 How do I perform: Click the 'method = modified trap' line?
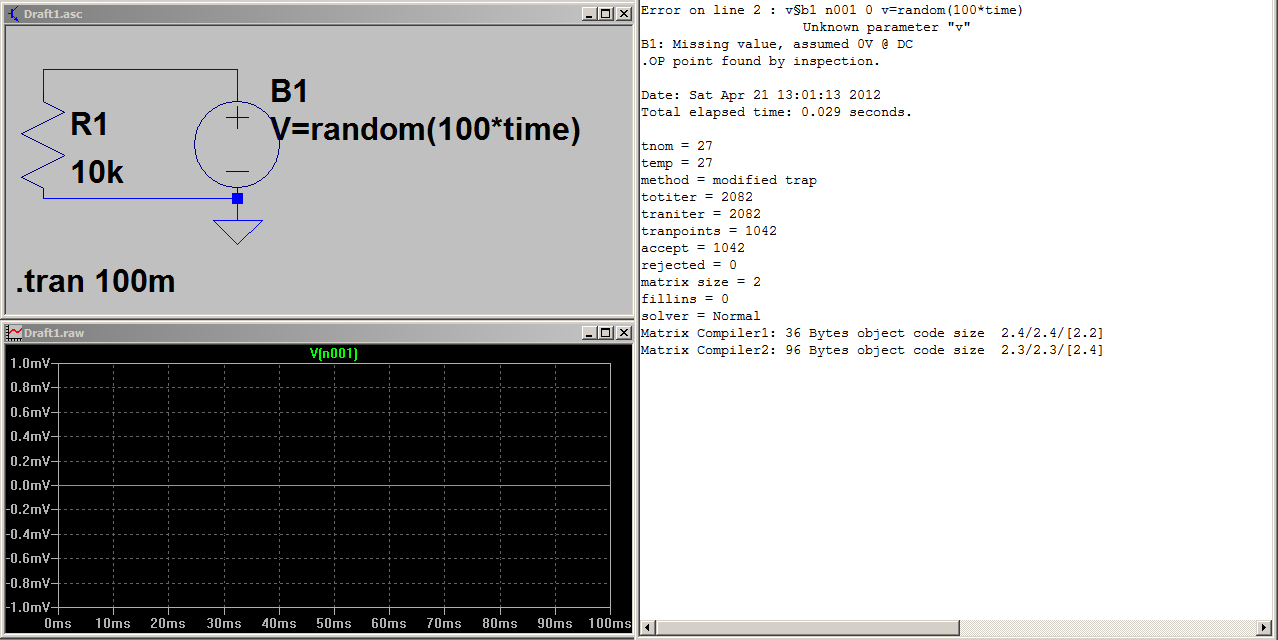pos(729,180)
